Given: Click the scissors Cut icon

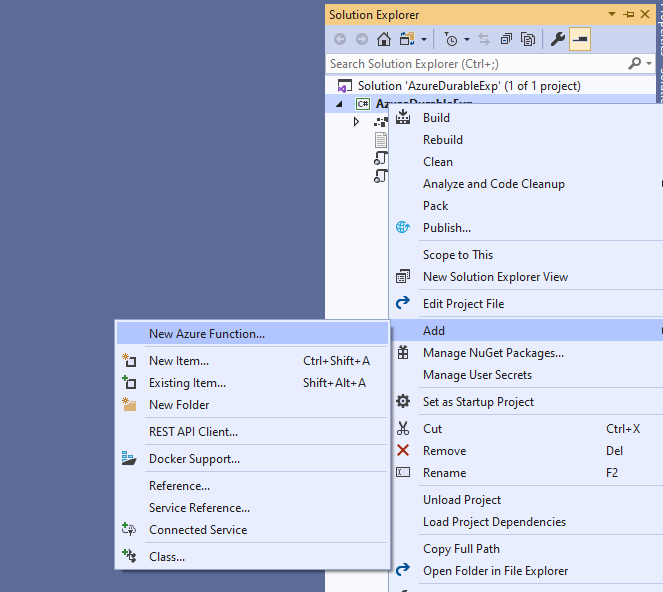Looking at the screenshot, I should [x=403, y=429].
